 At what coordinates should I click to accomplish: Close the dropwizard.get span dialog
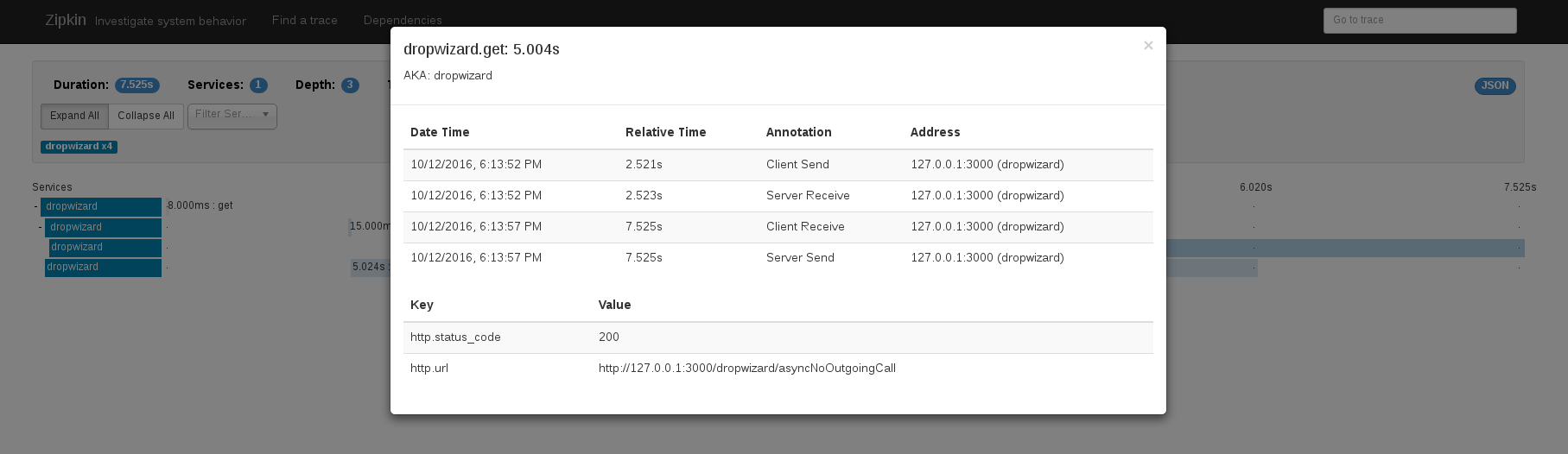pos(1148,46)
